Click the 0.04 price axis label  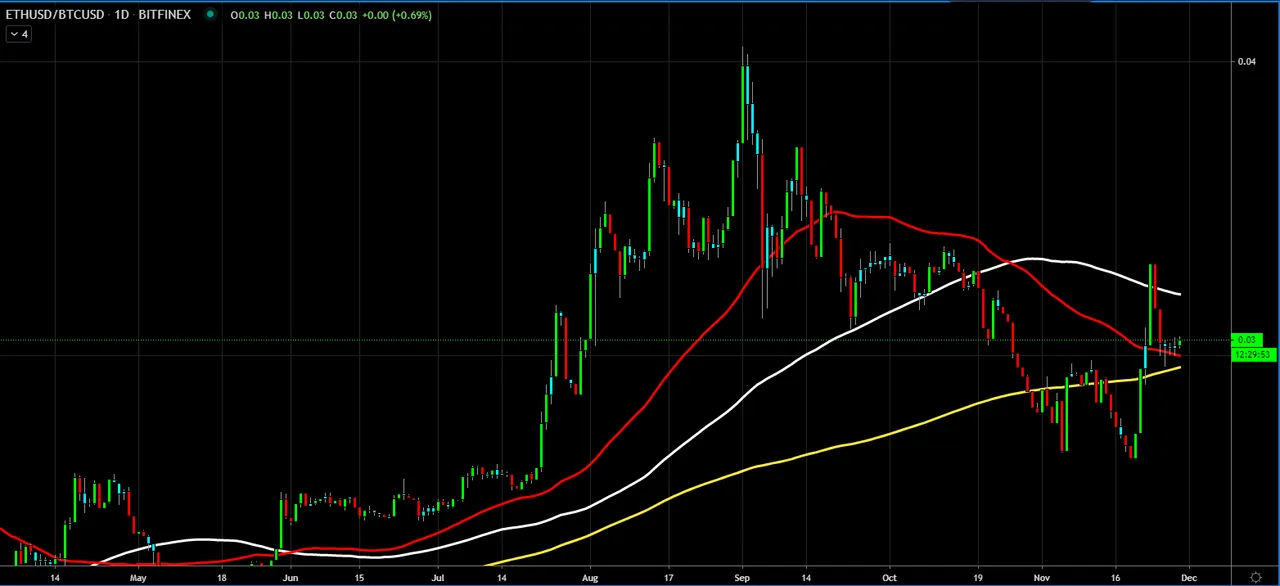[1247, 62]
